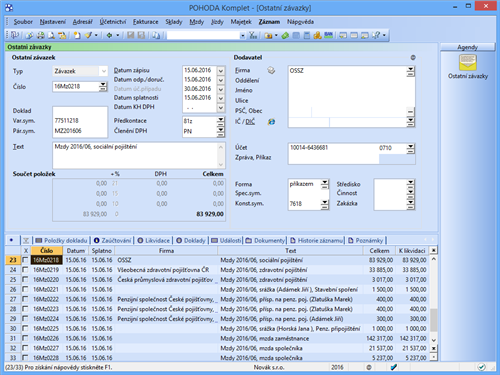Click the exit door icon in toolbar

[14, 35]
